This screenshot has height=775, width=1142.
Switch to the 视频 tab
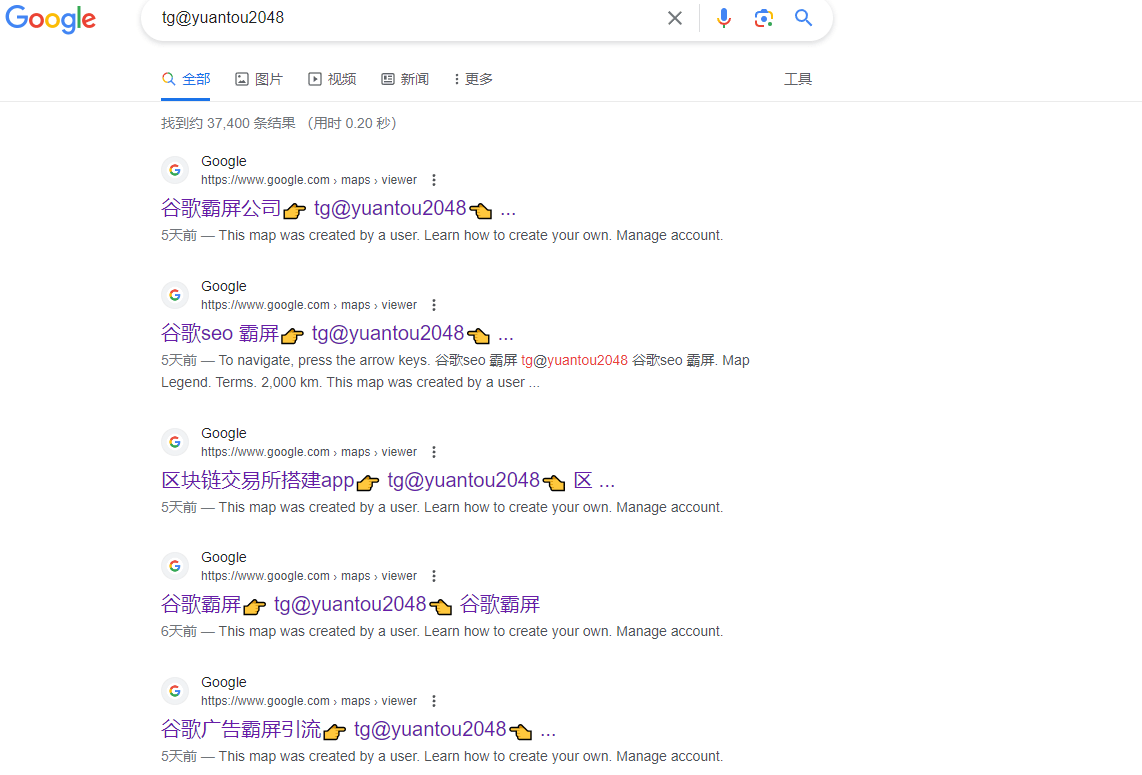point(332,79)
